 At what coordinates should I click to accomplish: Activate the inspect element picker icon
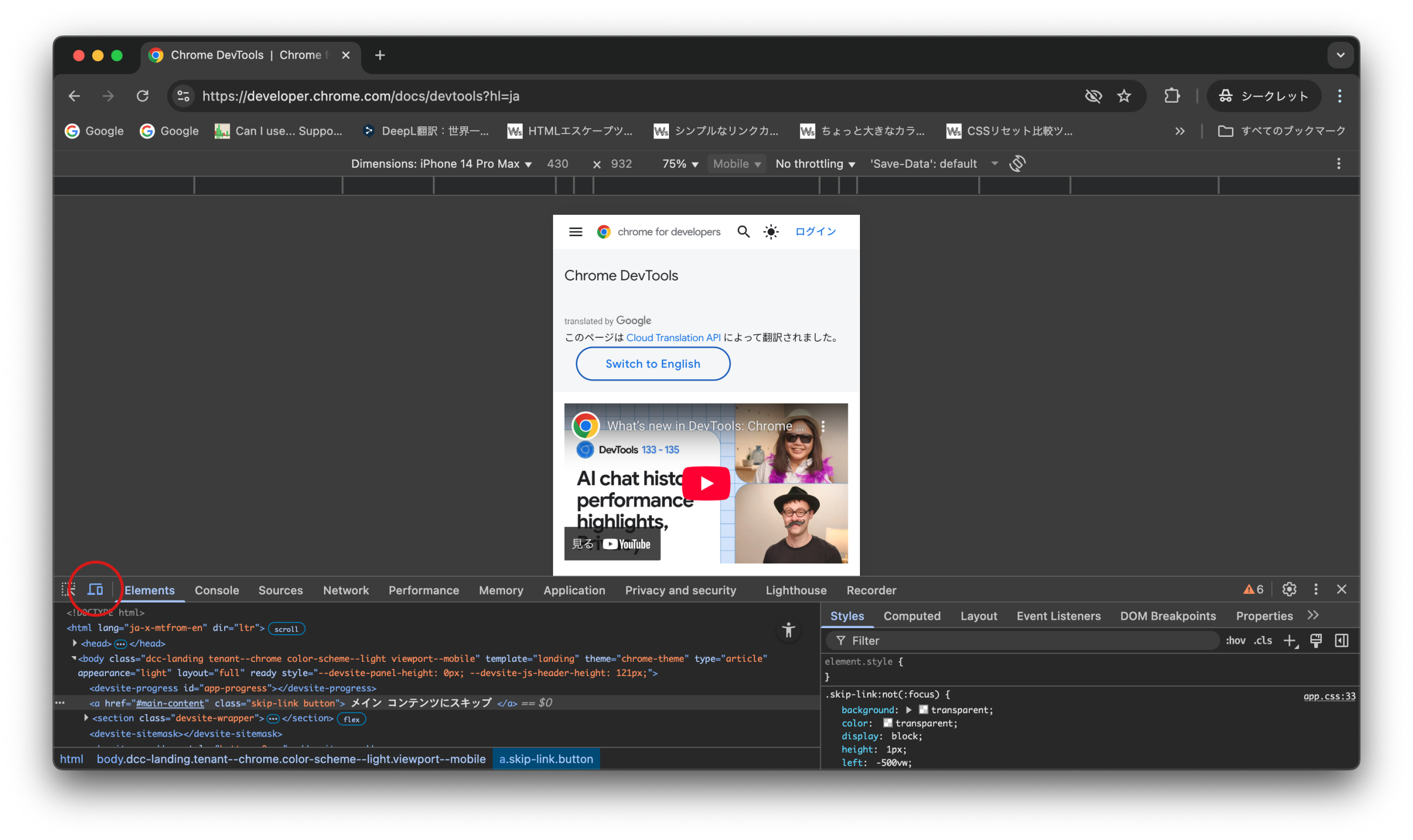(68, 589)
